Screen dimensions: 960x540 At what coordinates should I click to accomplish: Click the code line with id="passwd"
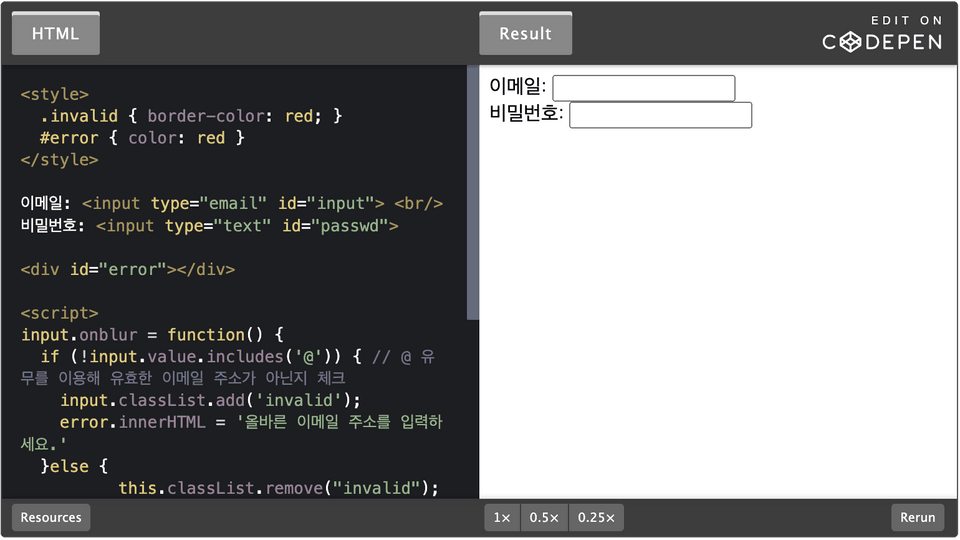[209, 226]
